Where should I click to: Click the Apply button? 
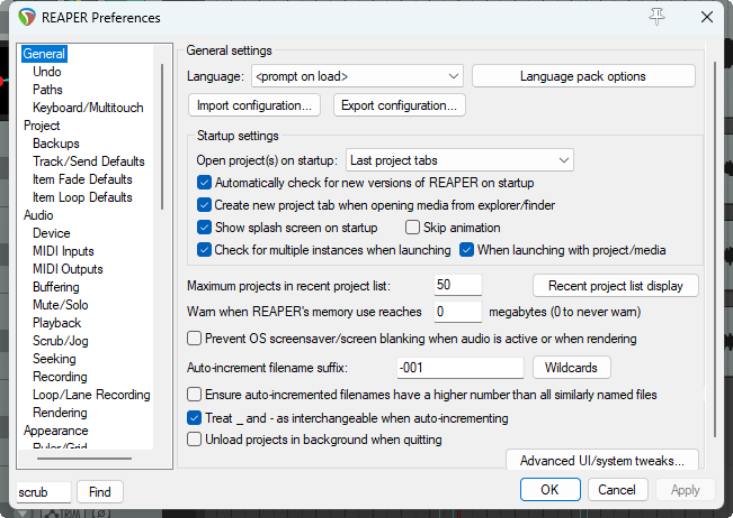(x=685, y=489)
